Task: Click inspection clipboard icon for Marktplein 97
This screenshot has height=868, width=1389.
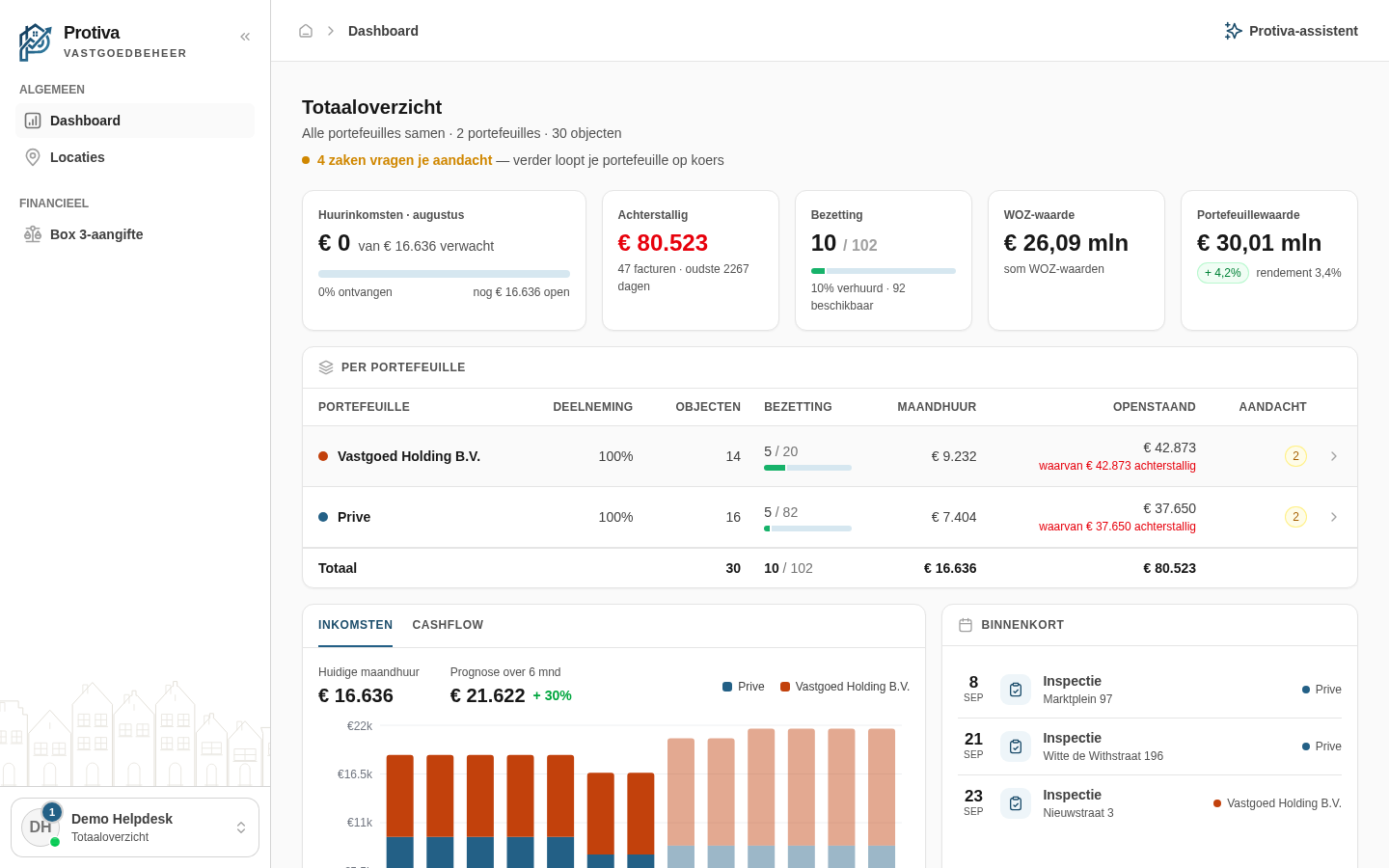Action: click(1016, 690)
